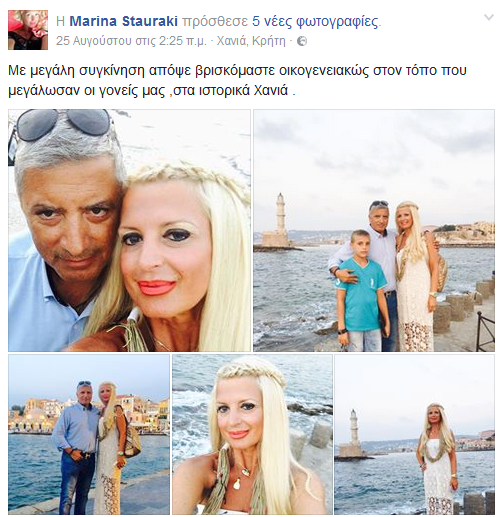
Task: Click the post text 'Με μεγάλη συγκίνηση απόψε'
Action: click(91, 71)
